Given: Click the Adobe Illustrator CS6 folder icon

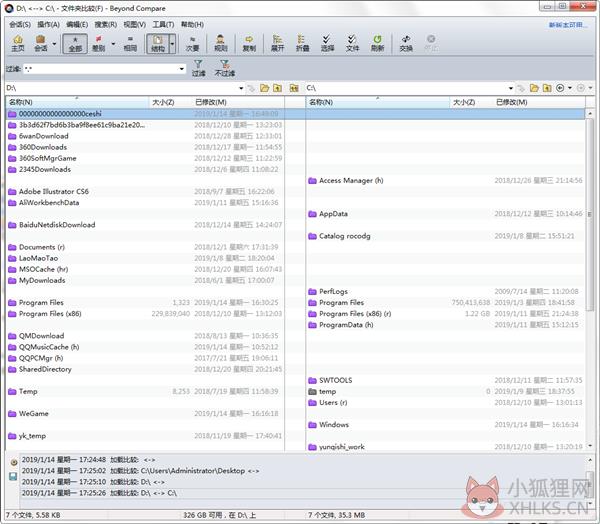Looking at the screenshot, I should [x=12, y=191].
